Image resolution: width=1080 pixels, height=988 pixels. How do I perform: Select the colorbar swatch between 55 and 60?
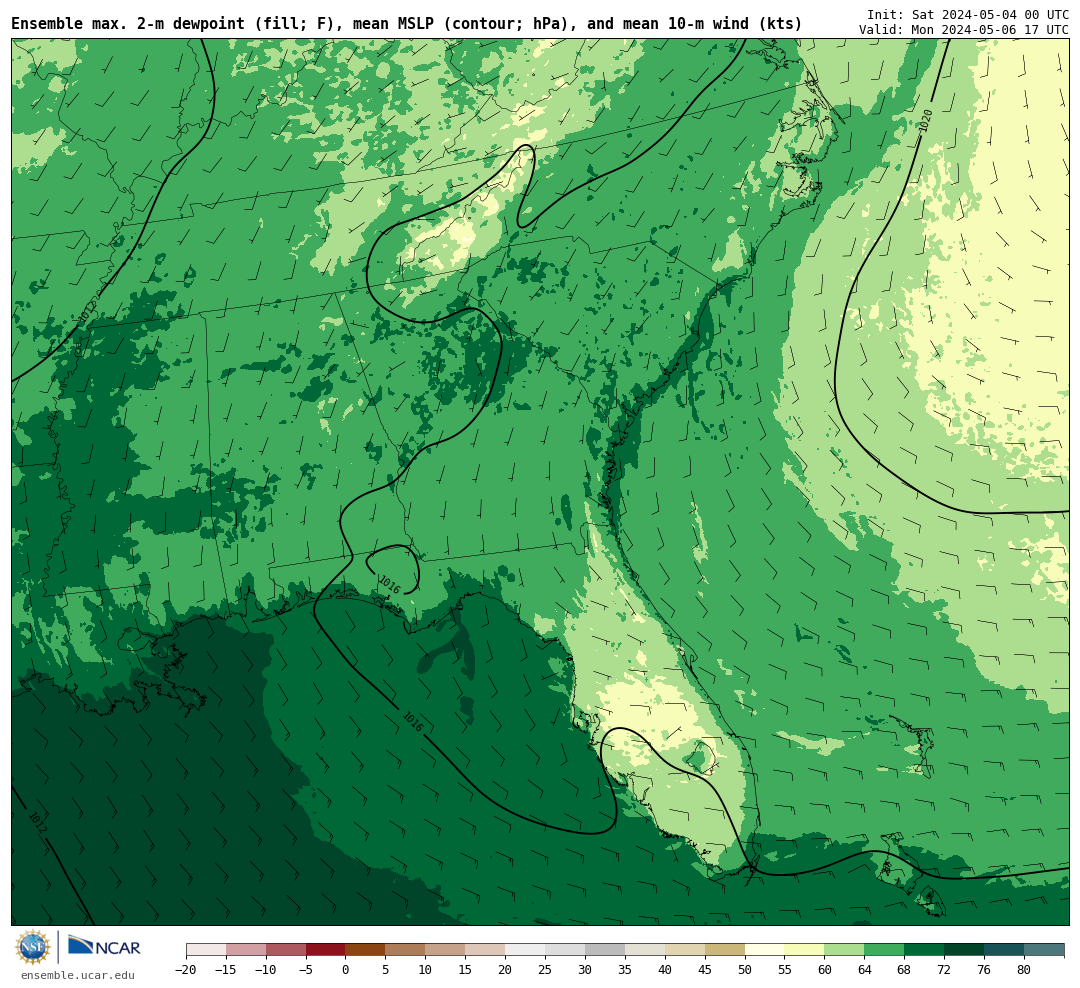805,950
